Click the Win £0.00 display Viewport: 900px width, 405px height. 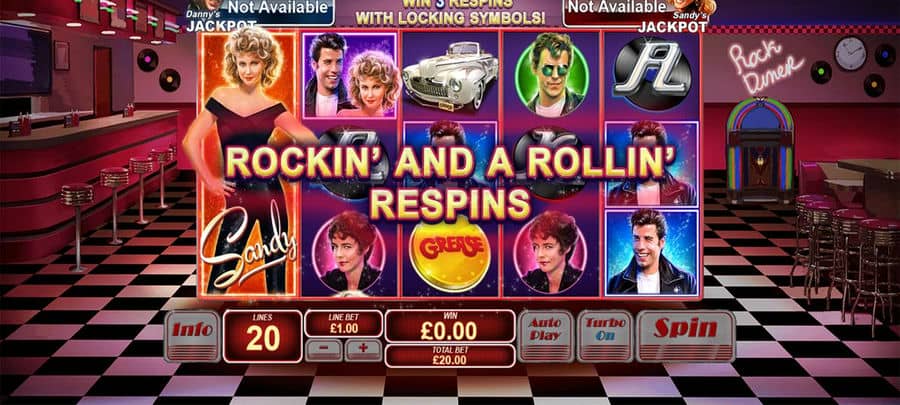pos(449,326)
